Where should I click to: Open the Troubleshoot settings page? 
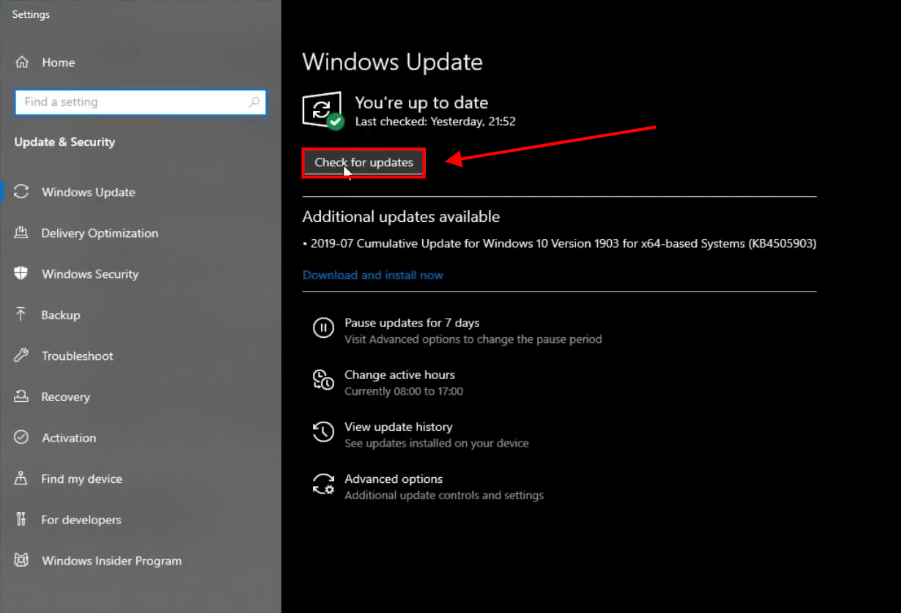pos(77,356)
